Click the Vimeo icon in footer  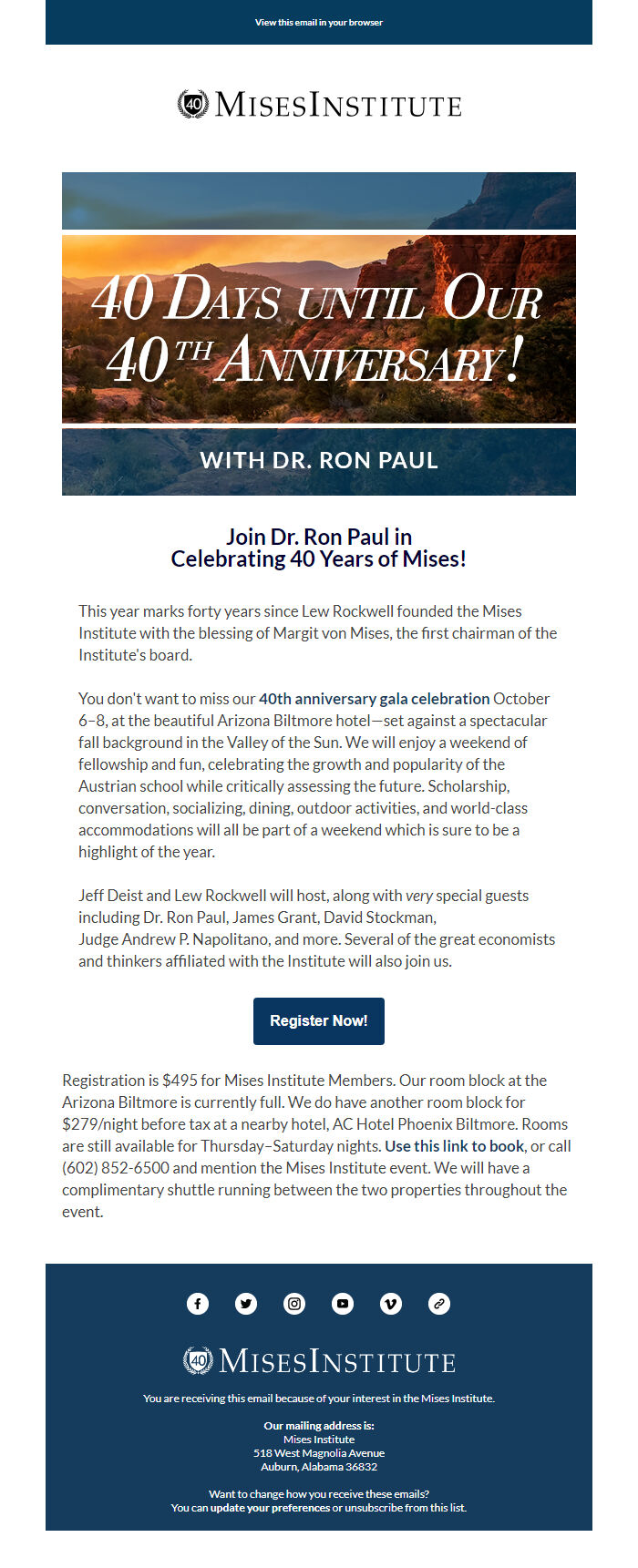pyautogui.click(x=391, y=1304)
